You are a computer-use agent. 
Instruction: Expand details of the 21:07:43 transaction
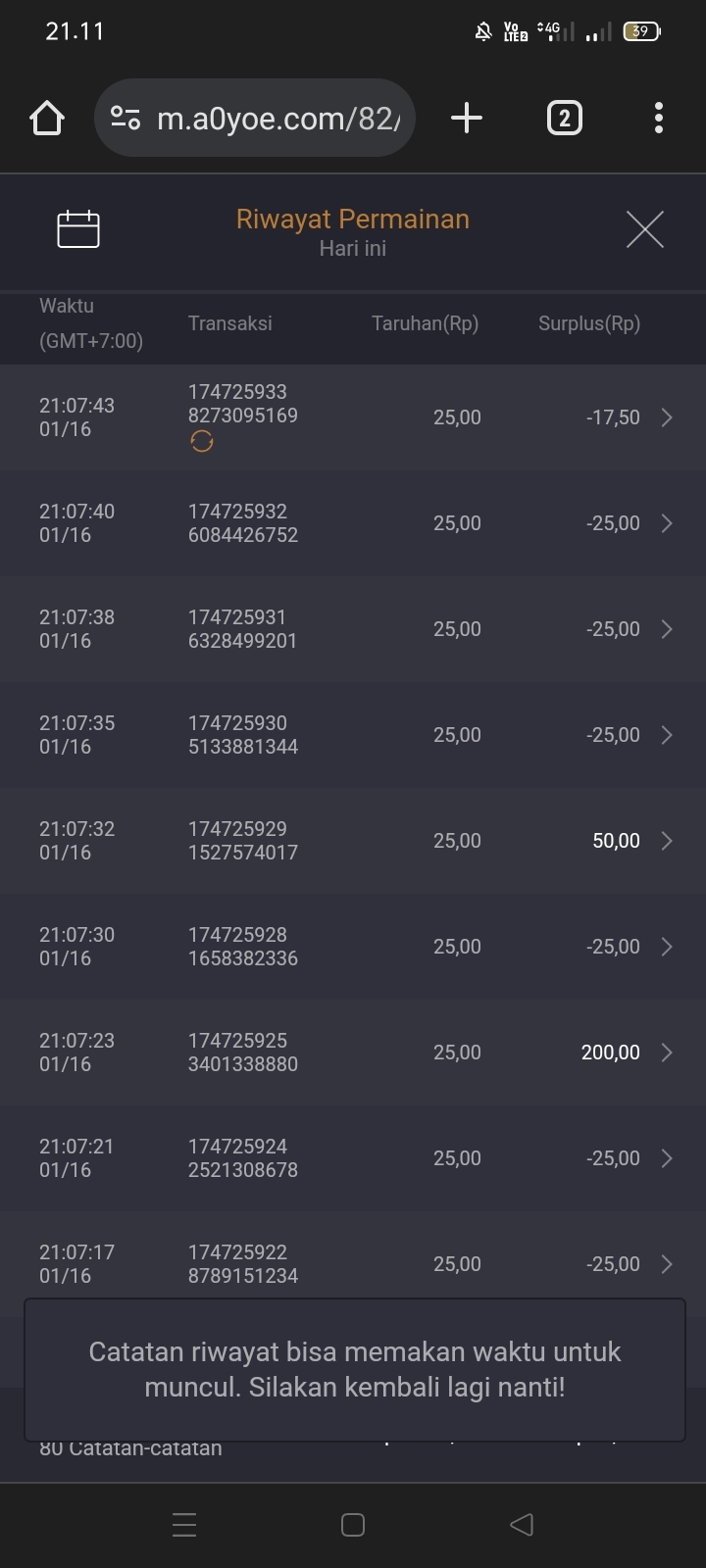pos(667,417)
